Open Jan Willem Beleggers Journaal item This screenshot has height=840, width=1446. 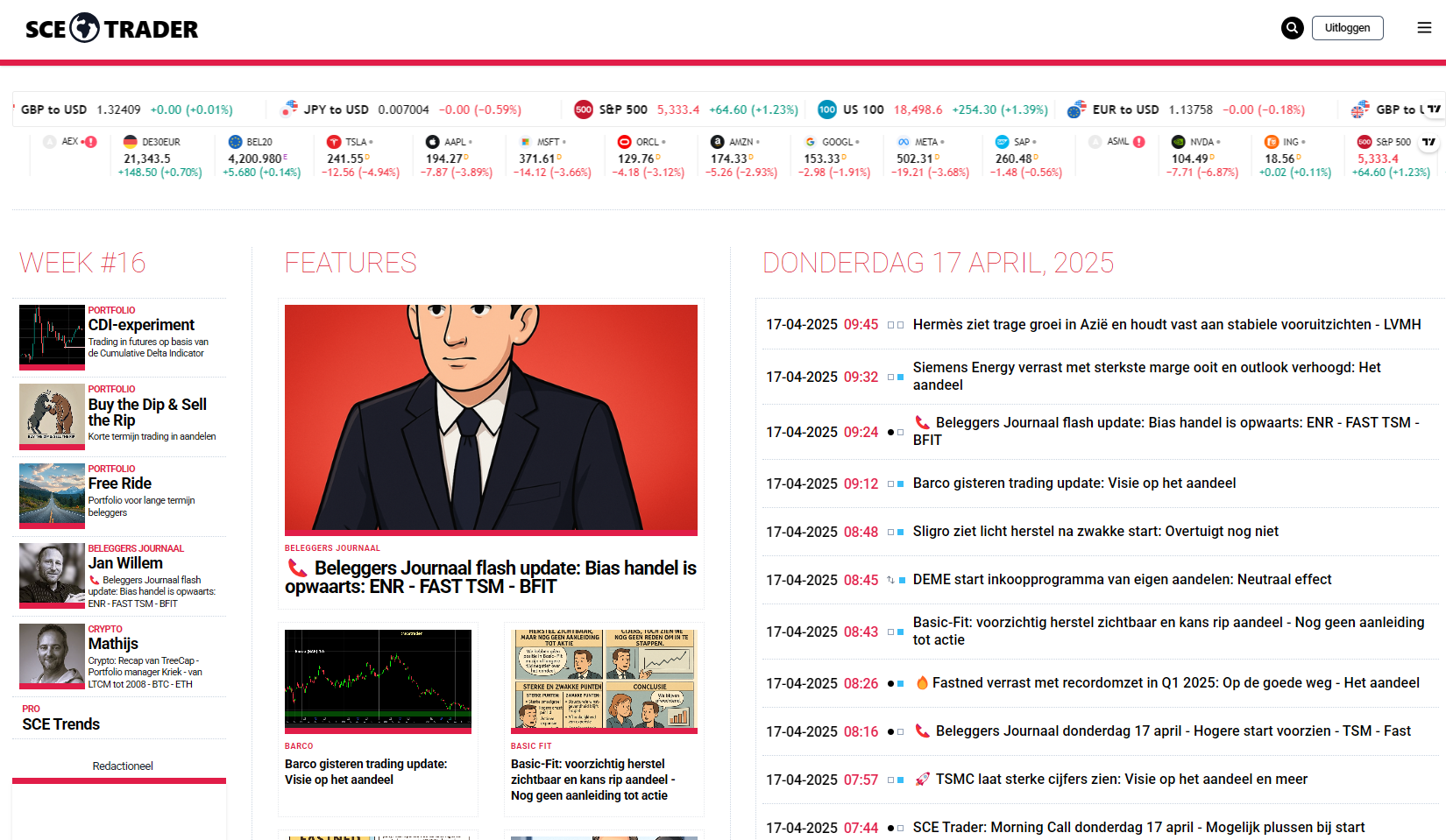pyautogui.click(x=125, y=563)
